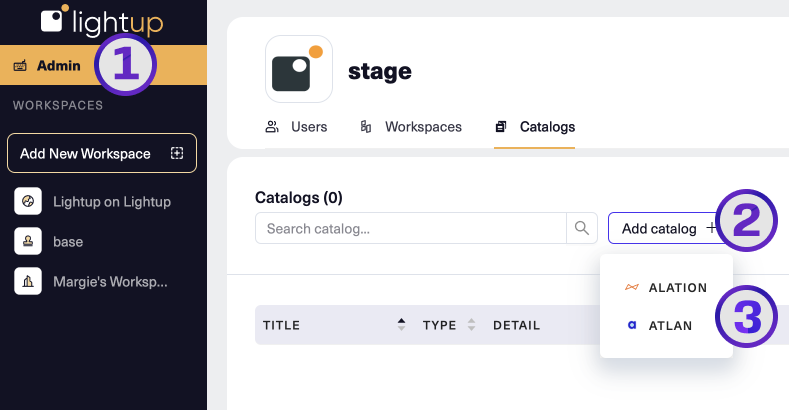Click the stage organization name
The height and width of the screenshot is (410, 789).
(x=380, y=71)
